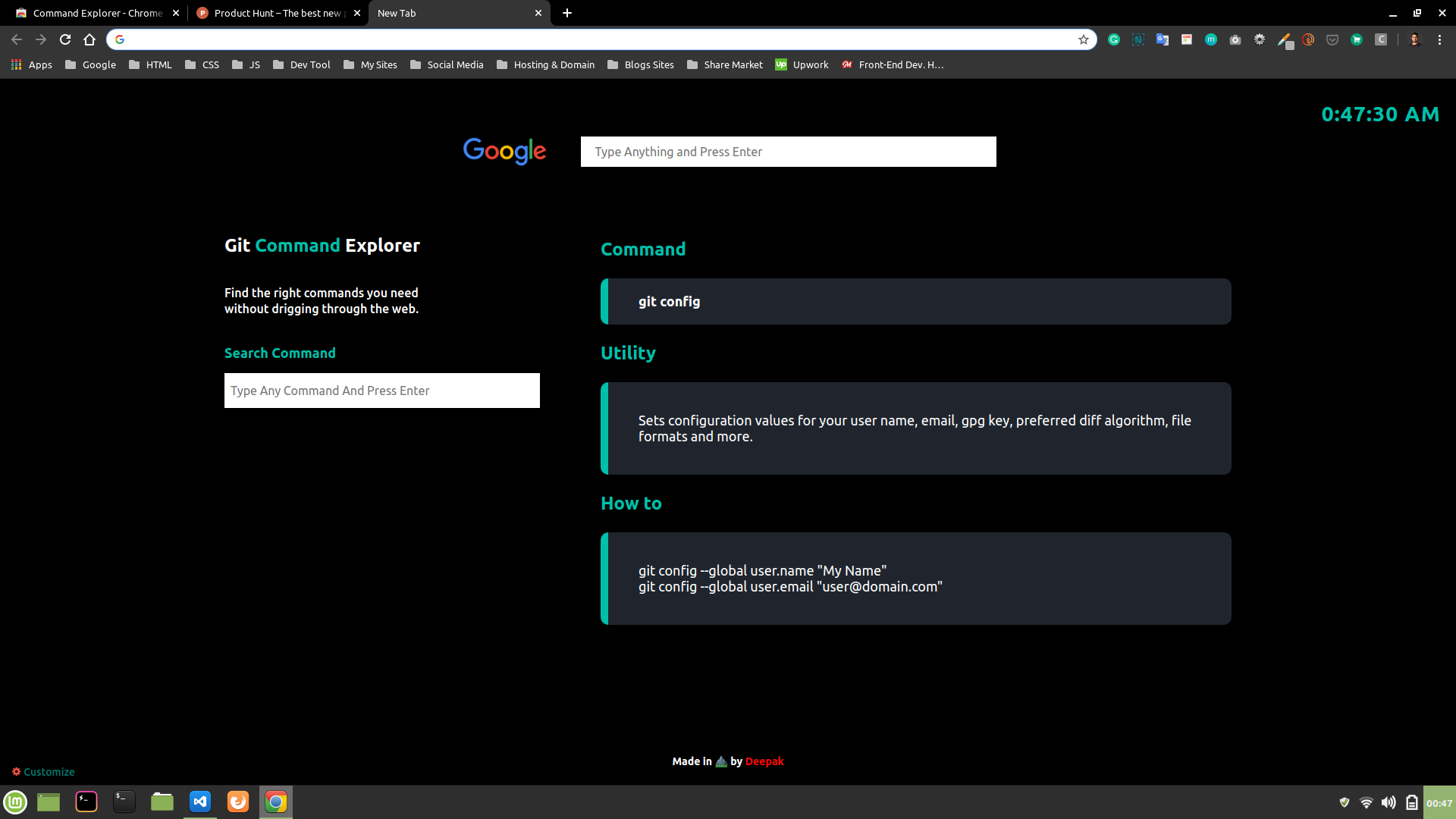Open Firefox from the taskbar
This screenshot has width=1456, height=819.
(x=237, y=802)
